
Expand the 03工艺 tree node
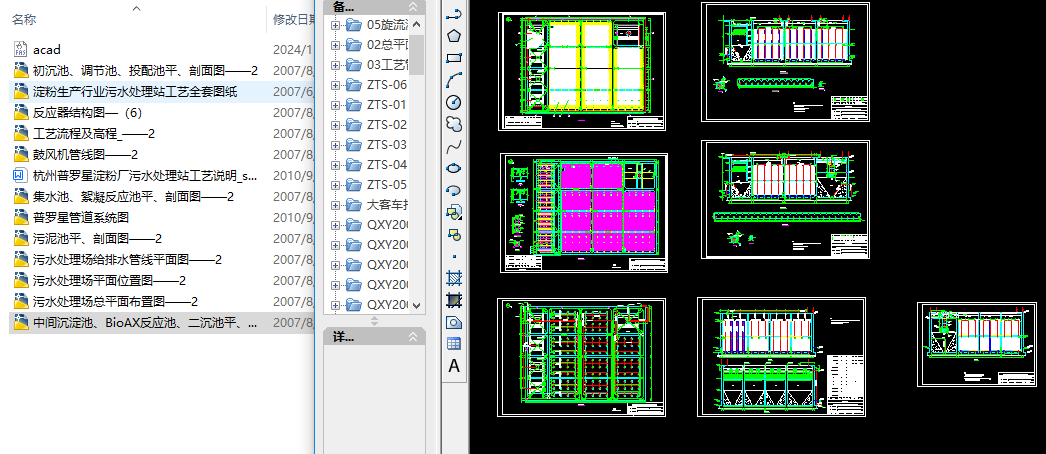pyautogui.click(x=336, y=65)
